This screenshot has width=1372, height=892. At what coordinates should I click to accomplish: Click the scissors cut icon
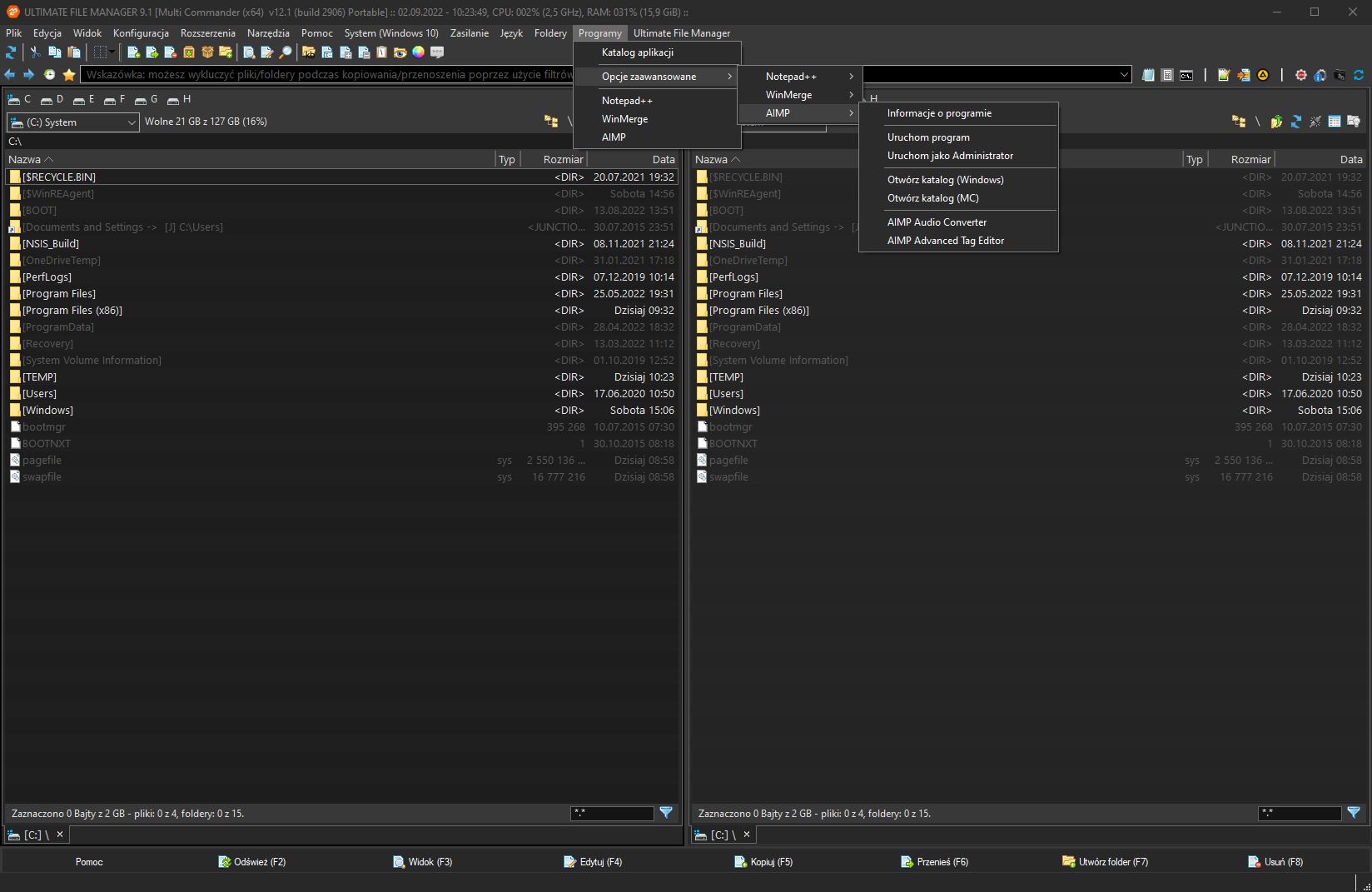coord(35,52)
